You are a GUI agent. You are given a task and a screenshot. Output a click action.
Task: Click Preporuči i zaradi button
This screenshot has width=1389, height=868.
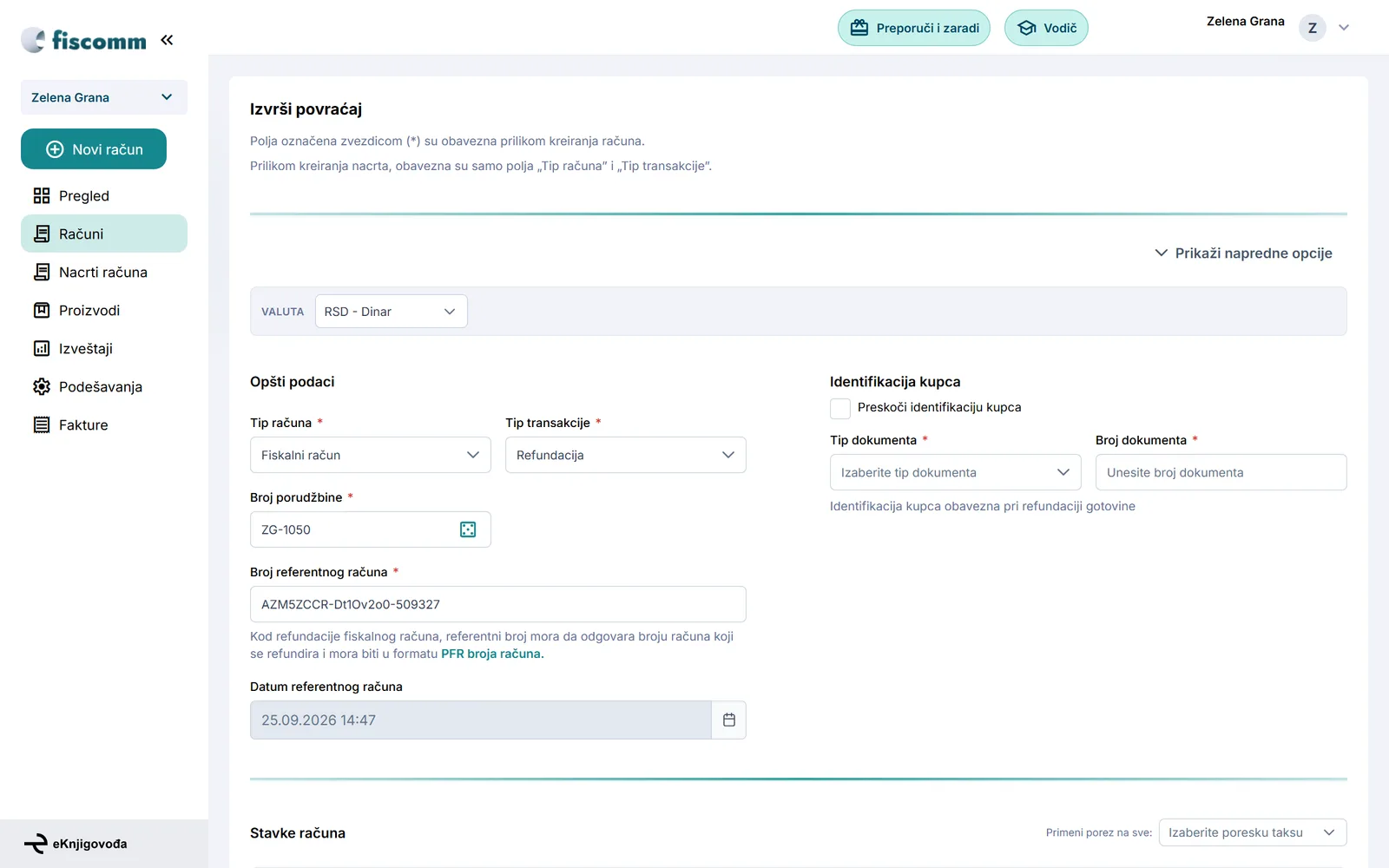(x=914, y=28)
